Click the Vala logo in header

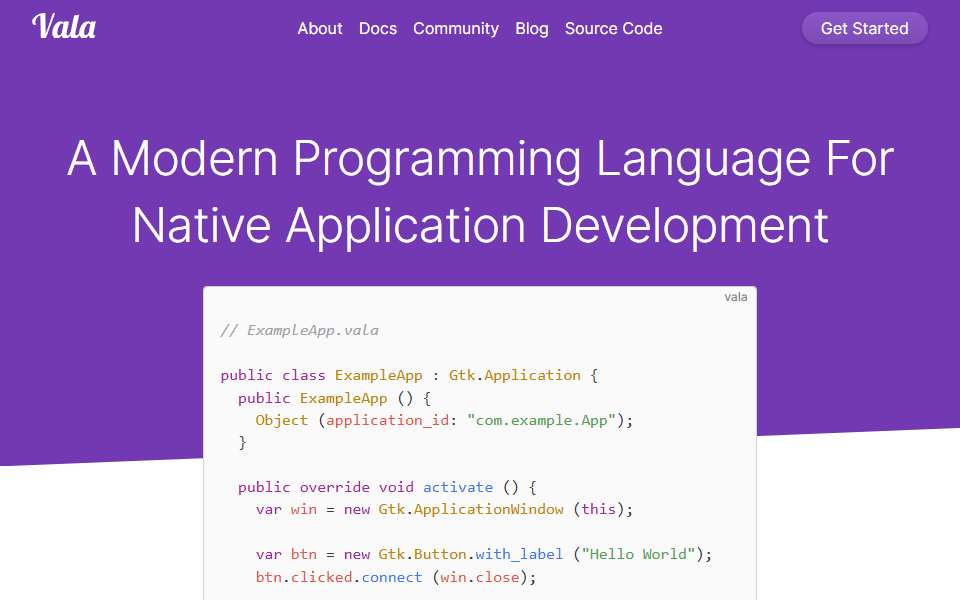(x=64, y=26)
